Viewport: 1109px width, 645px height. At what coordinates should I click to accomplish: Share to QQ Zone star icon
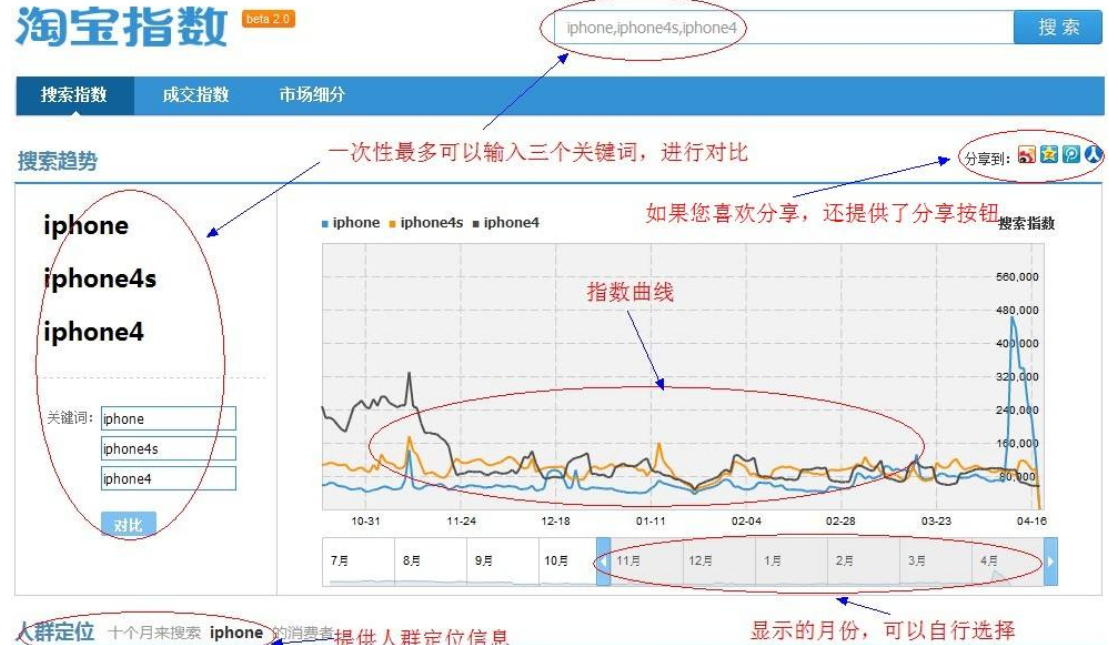pyautogui.click(x=1048, y=155)
